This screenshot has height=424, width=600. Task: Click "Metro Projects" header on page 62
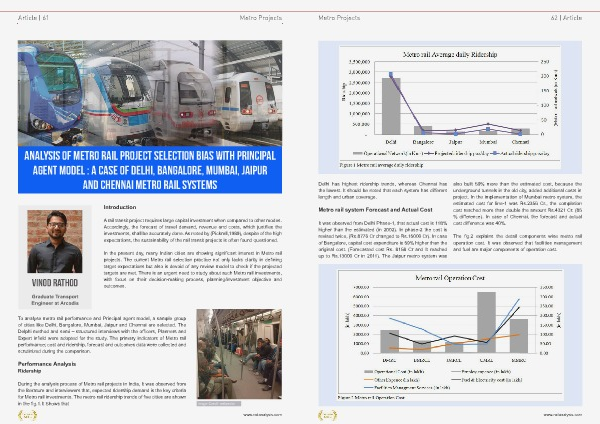point(339,18)
